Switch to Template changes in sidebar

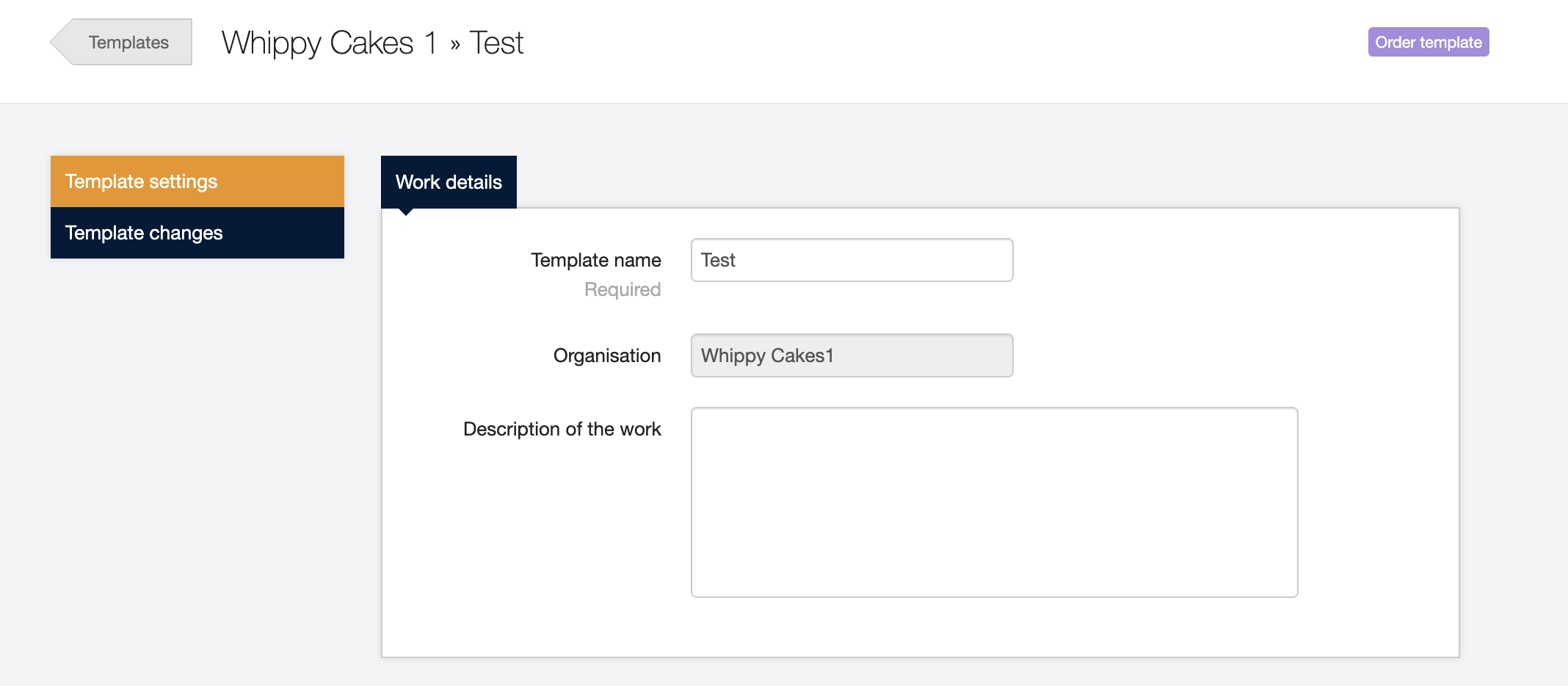click(197, 233)
